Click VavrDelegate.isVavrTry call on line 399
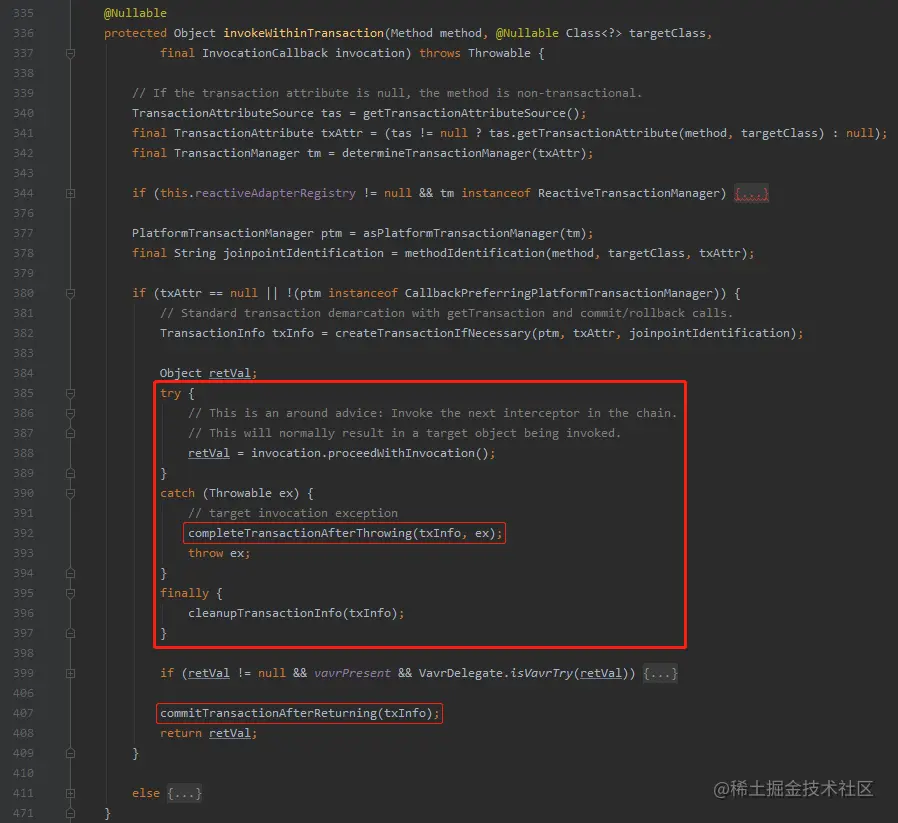The image size is (898, 823). click(495, 674)
